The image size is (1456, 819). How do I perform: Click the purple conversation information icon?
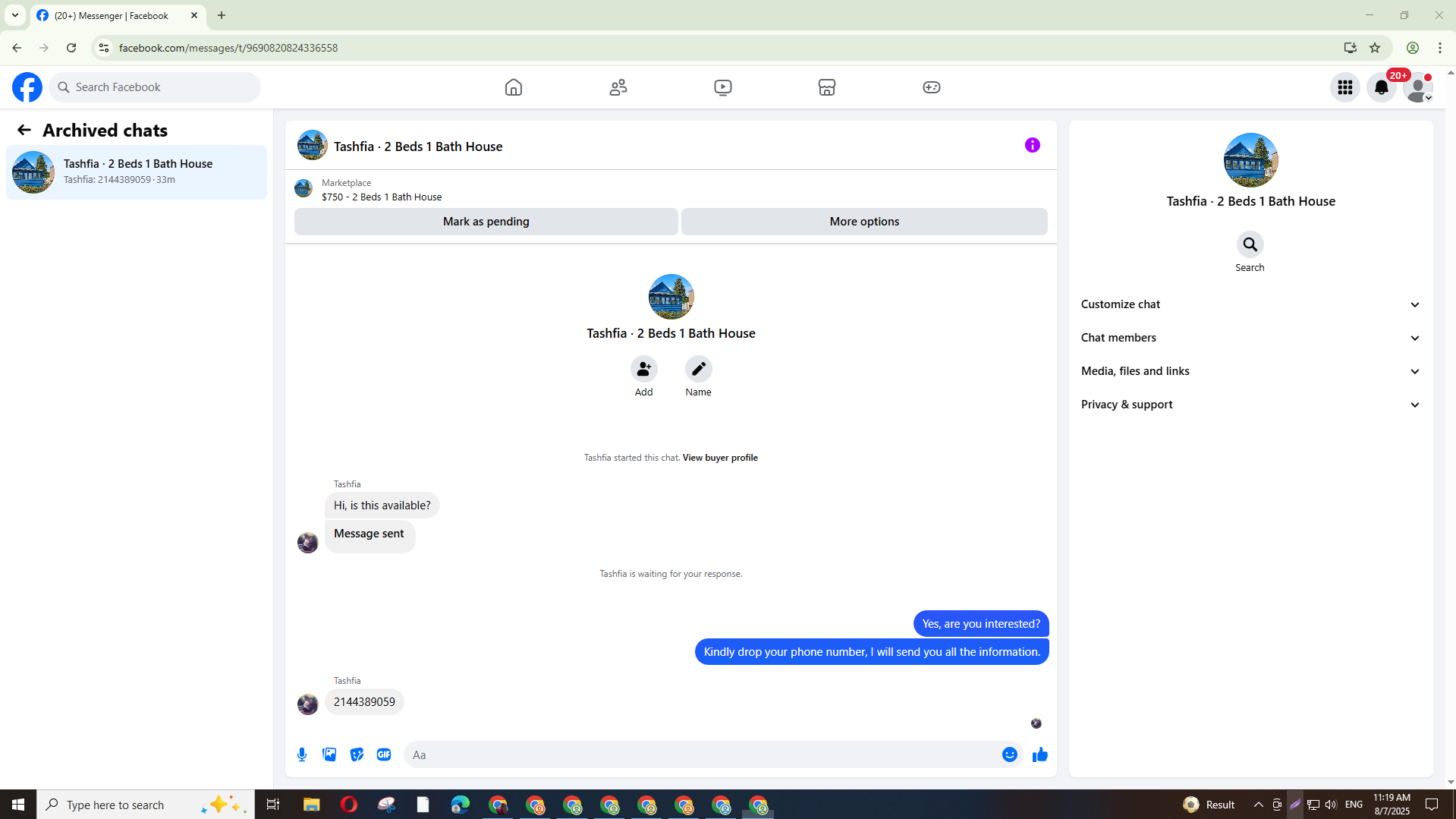1033,145
